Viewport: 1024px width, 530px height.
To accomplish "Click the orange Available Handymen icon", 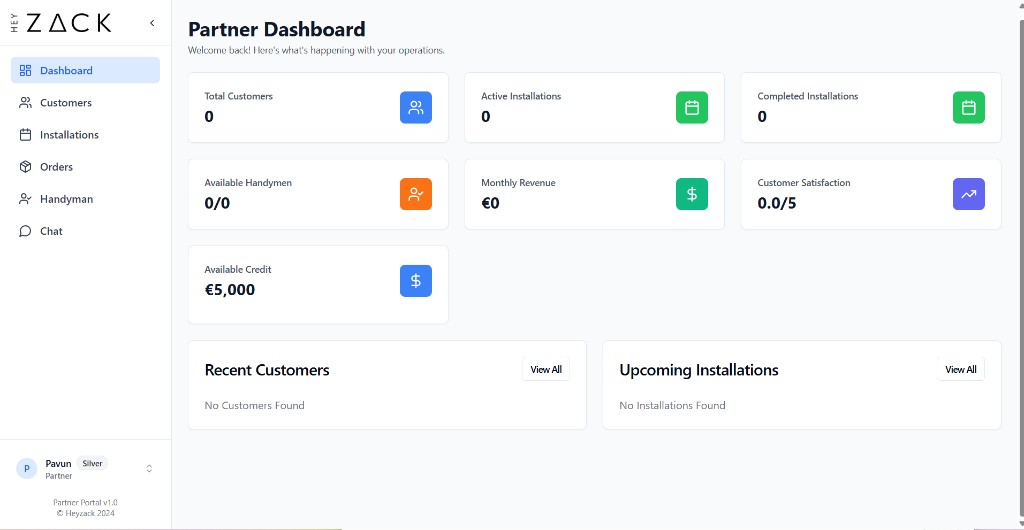I will pyautogui.click(x=416, y=194).
